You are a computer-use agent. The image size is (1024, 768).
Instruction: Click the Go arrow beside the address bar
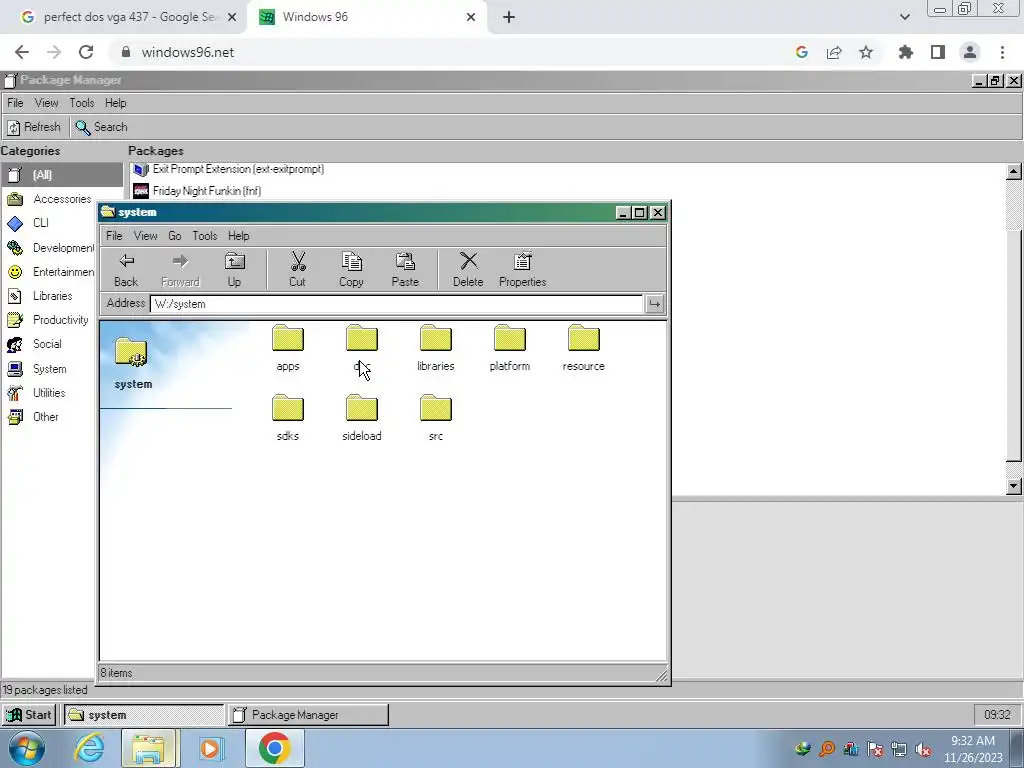[654, 304]
